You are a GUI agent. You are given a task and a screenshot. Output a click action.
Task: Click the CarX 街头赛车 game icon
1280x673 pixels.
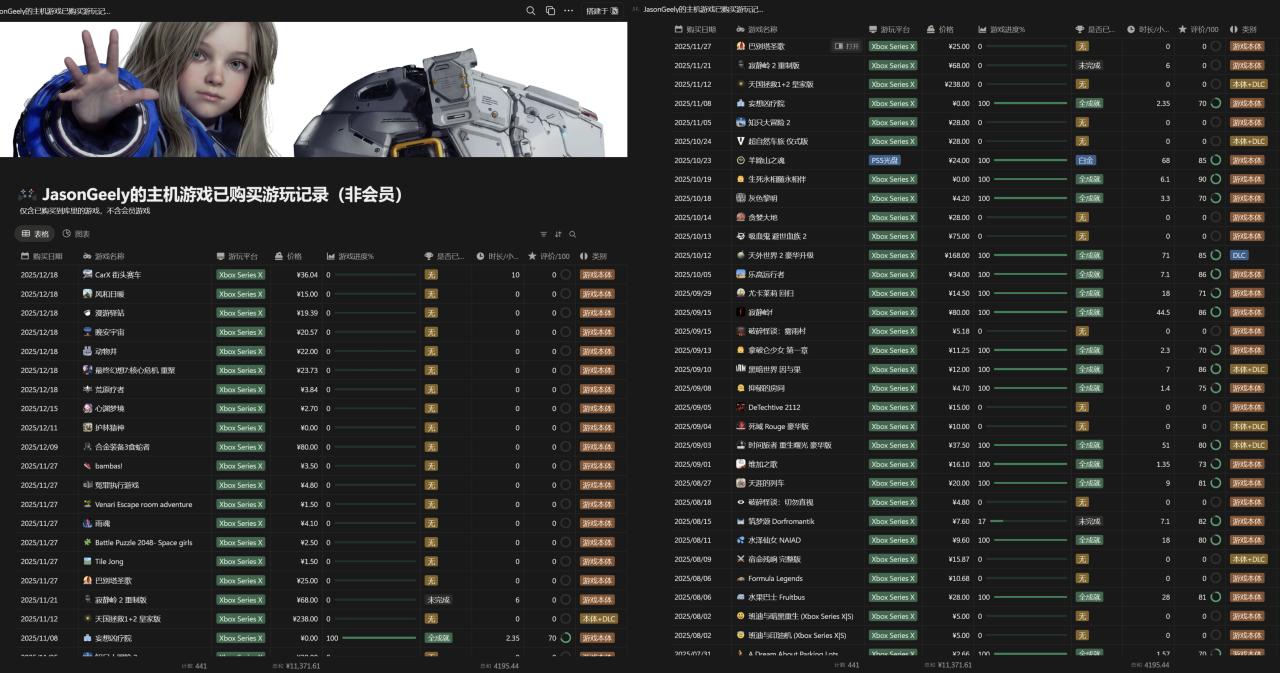pos(88,274)
